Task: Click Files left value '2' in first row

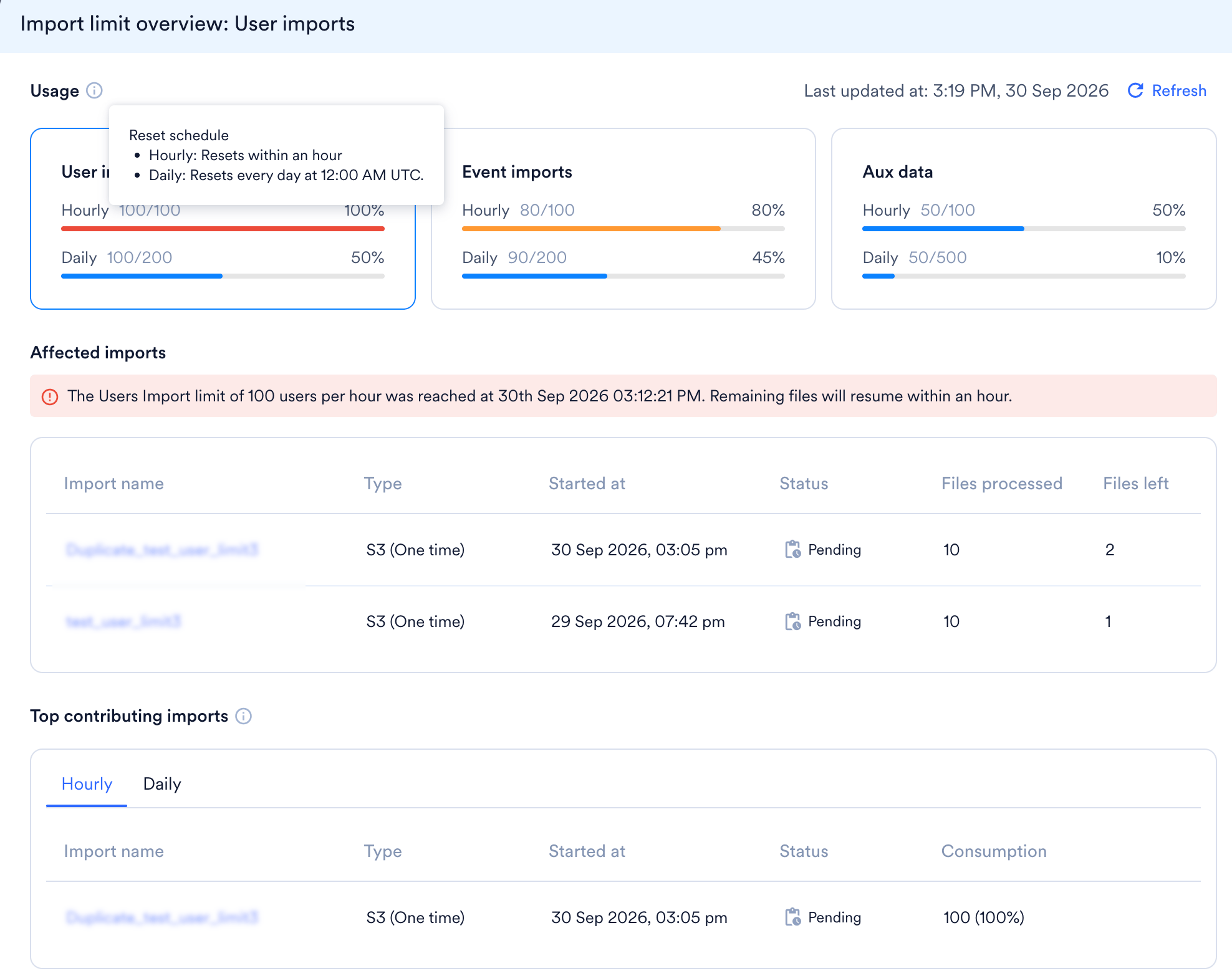Action: 1109,550
